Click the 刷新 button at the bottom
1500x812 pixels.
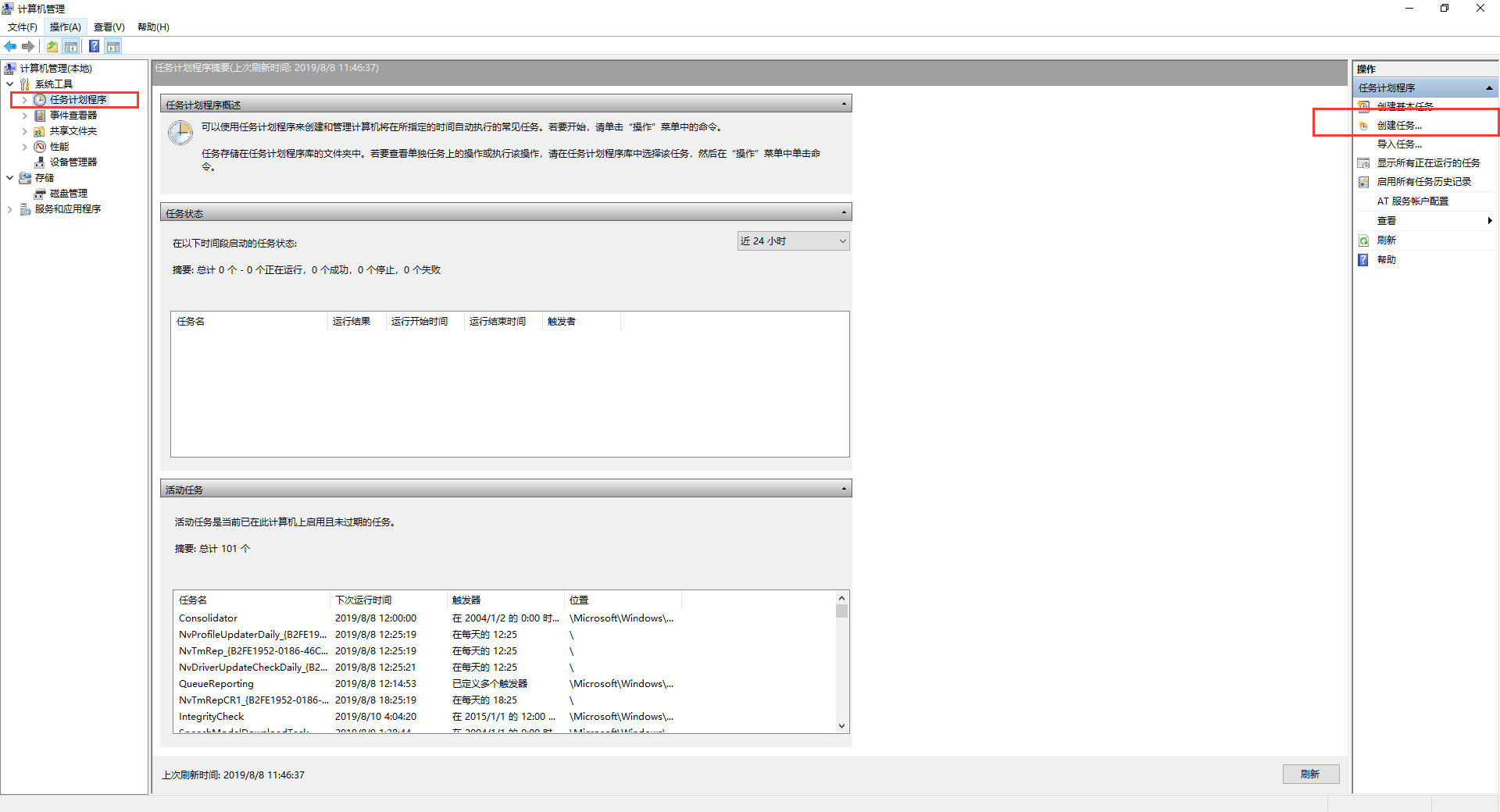point(1311,775)
